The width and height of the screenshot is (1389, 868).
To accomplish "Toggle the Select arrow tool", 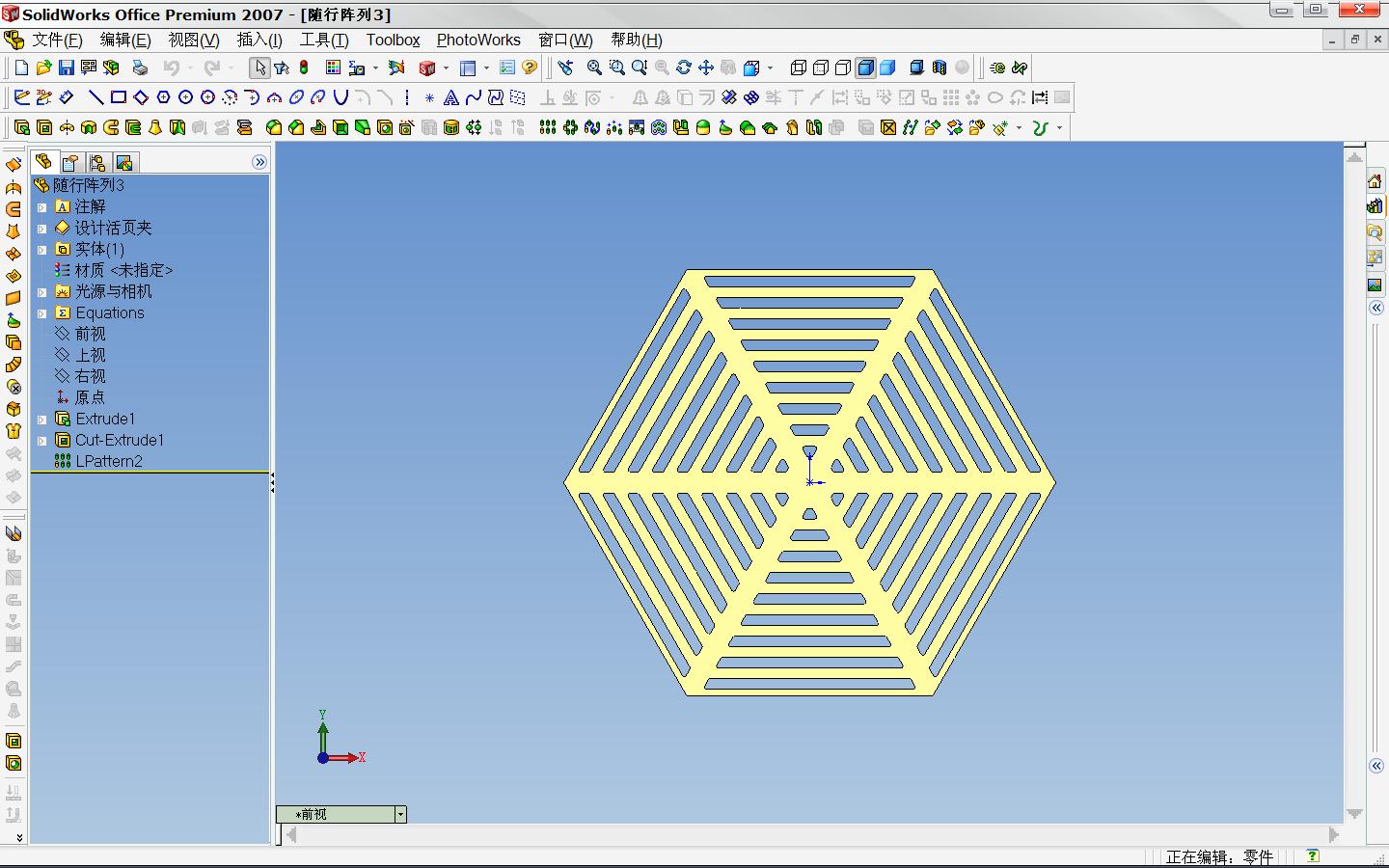I will (x=259, y=68).
